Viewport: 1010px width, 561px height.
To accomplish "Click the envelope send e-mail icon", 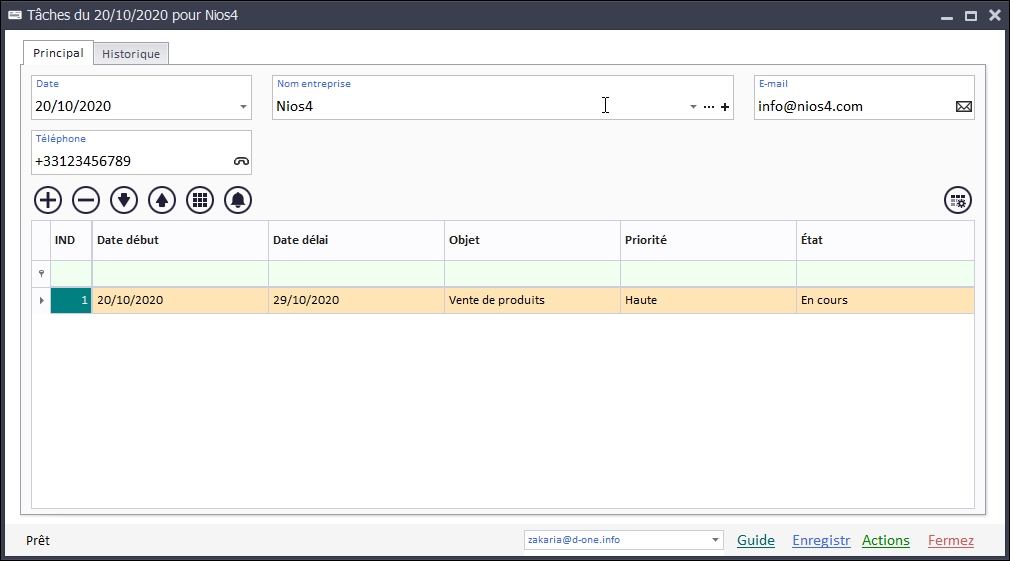I will point(963,107).
